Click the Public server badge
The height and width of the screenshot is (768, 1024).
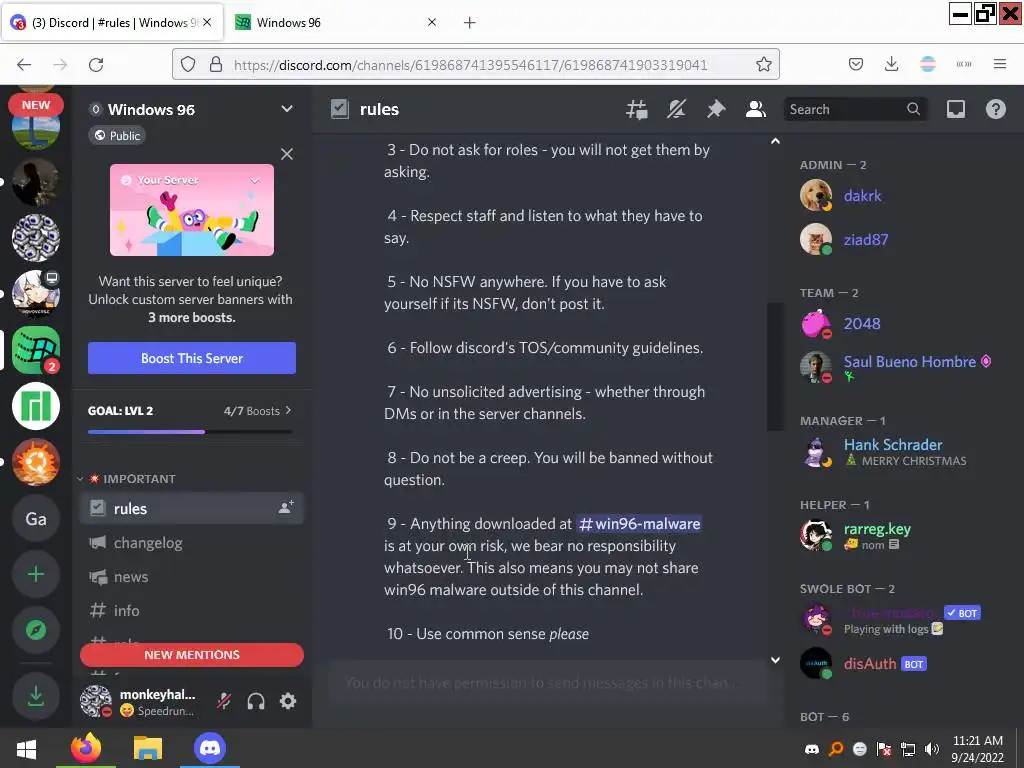tap(118, 135)
